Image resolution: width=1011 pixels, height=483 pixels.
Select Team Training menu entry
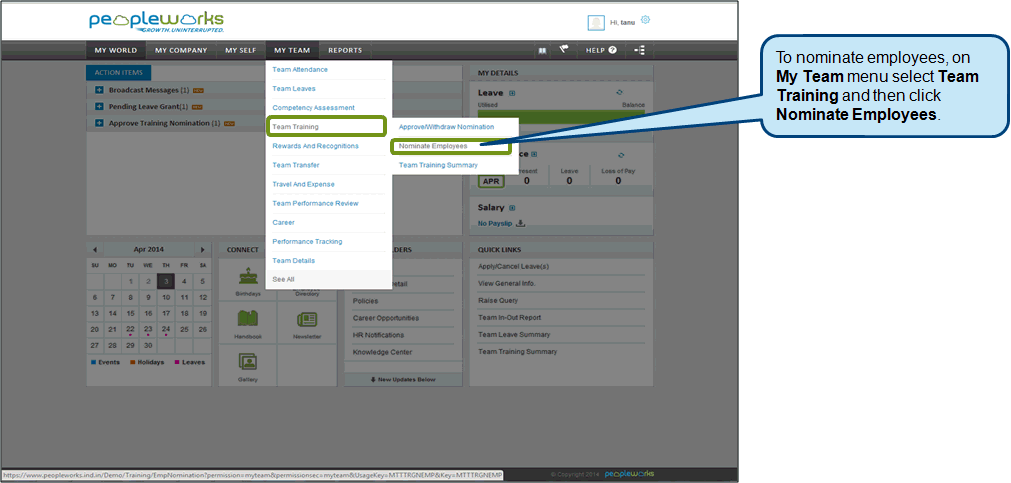point(326,127)
